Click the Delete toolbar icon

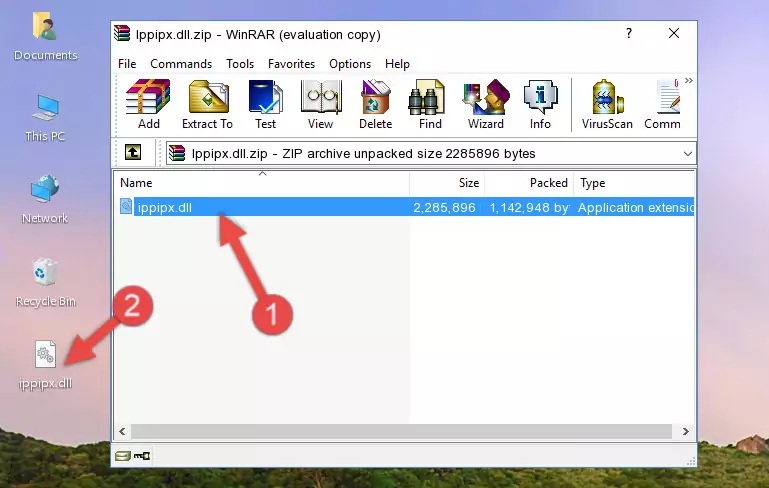(376, 104)
